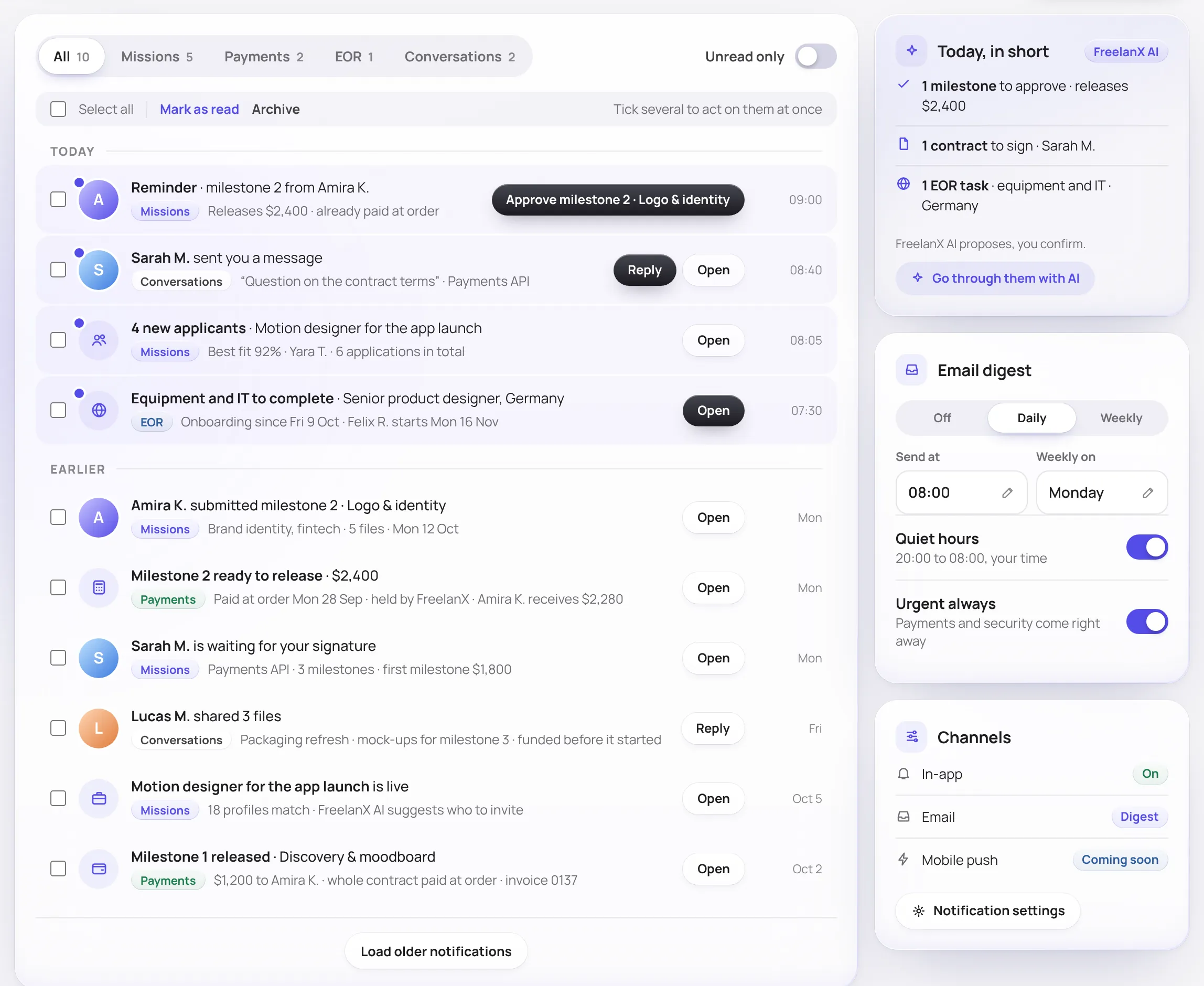The image size is (1204, 986).
Task: Click the globe icon on Equipment and IT row
Action: coord(99,411)
